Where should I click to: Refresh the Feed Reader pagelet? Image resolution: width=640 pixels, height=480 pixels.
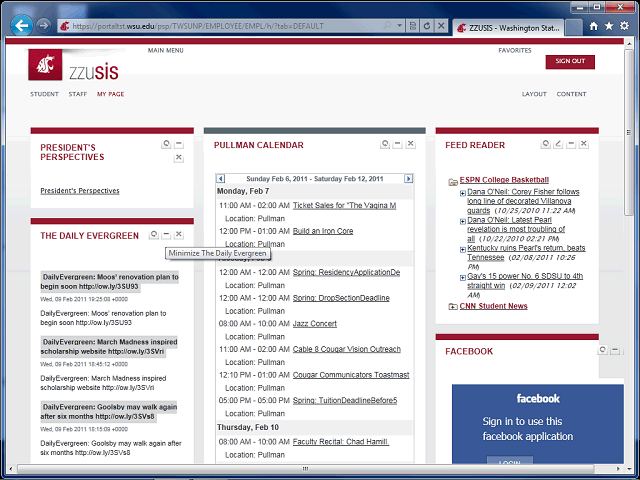point(546,144)
